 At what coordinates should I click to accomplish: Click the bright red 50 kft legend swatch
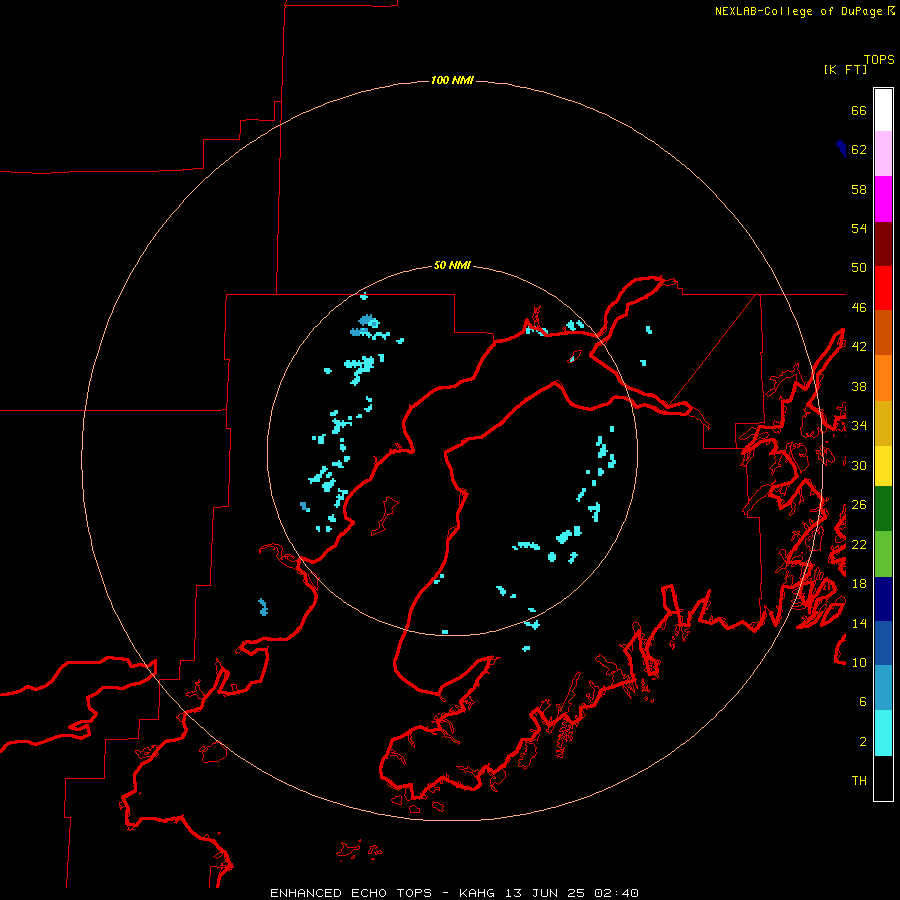click(883, 288)
